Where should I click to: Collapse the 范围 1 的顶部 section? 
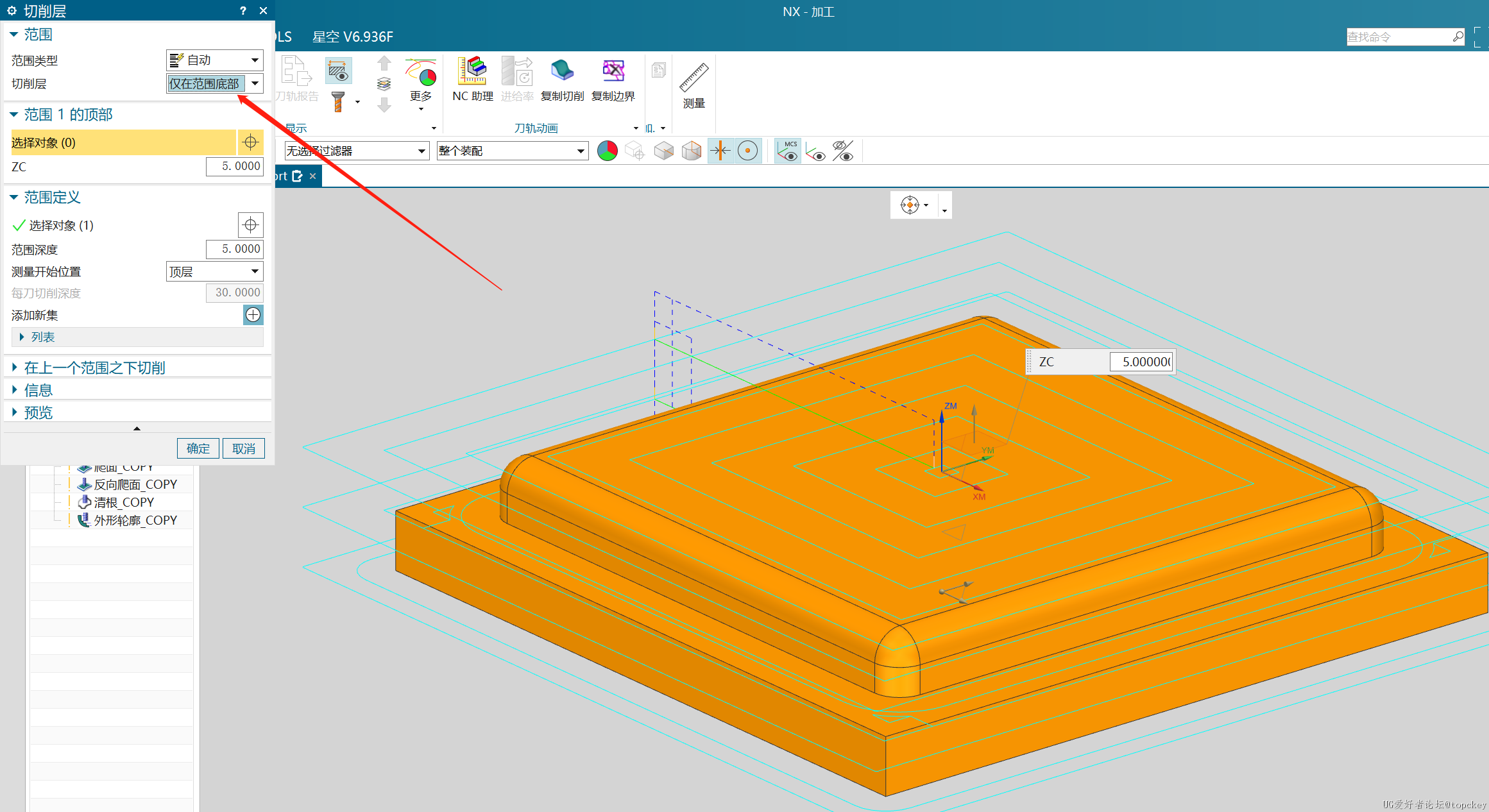13,114
